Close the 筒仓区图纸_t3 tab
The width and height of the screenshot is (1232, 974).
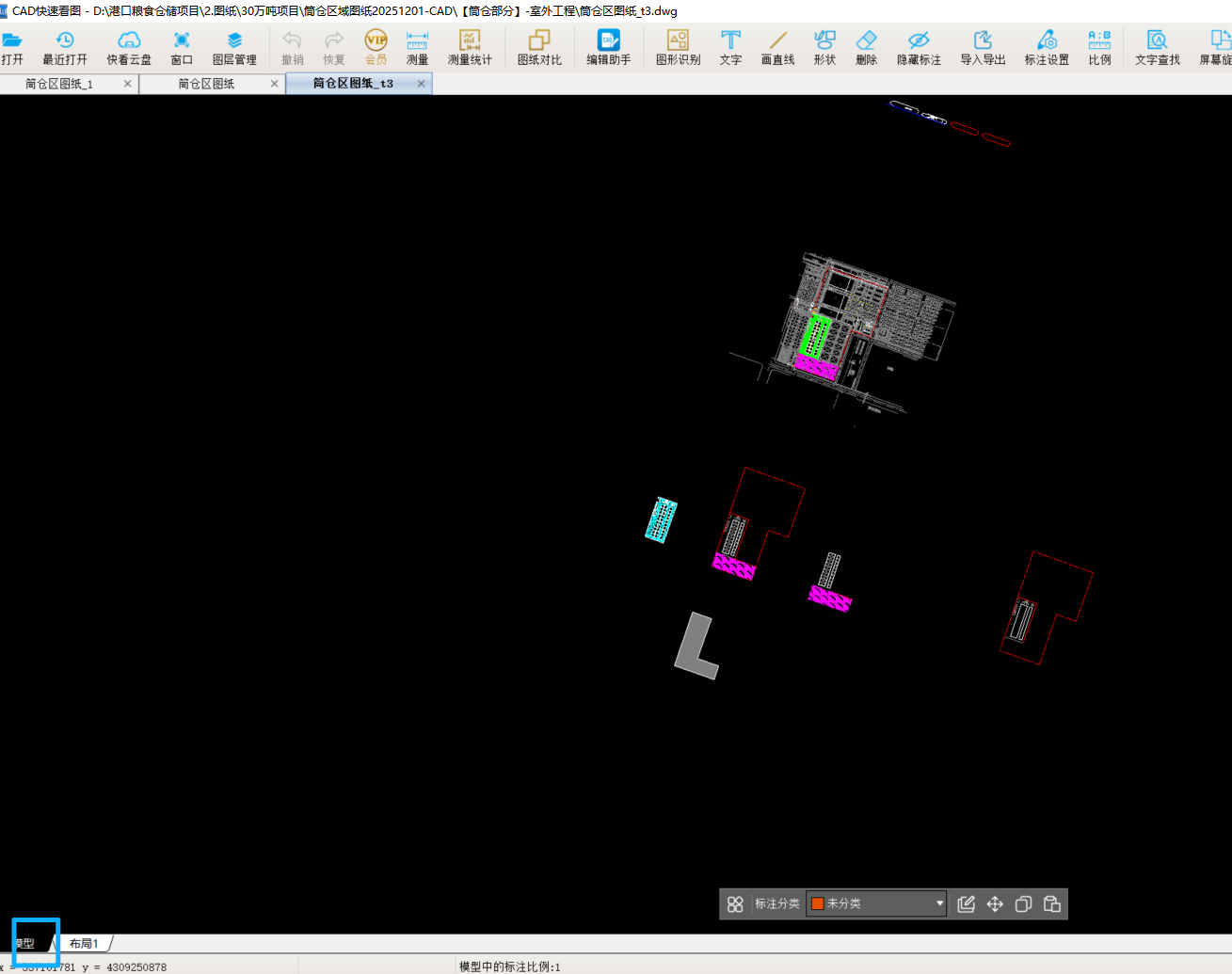click(x=421, y=84)
